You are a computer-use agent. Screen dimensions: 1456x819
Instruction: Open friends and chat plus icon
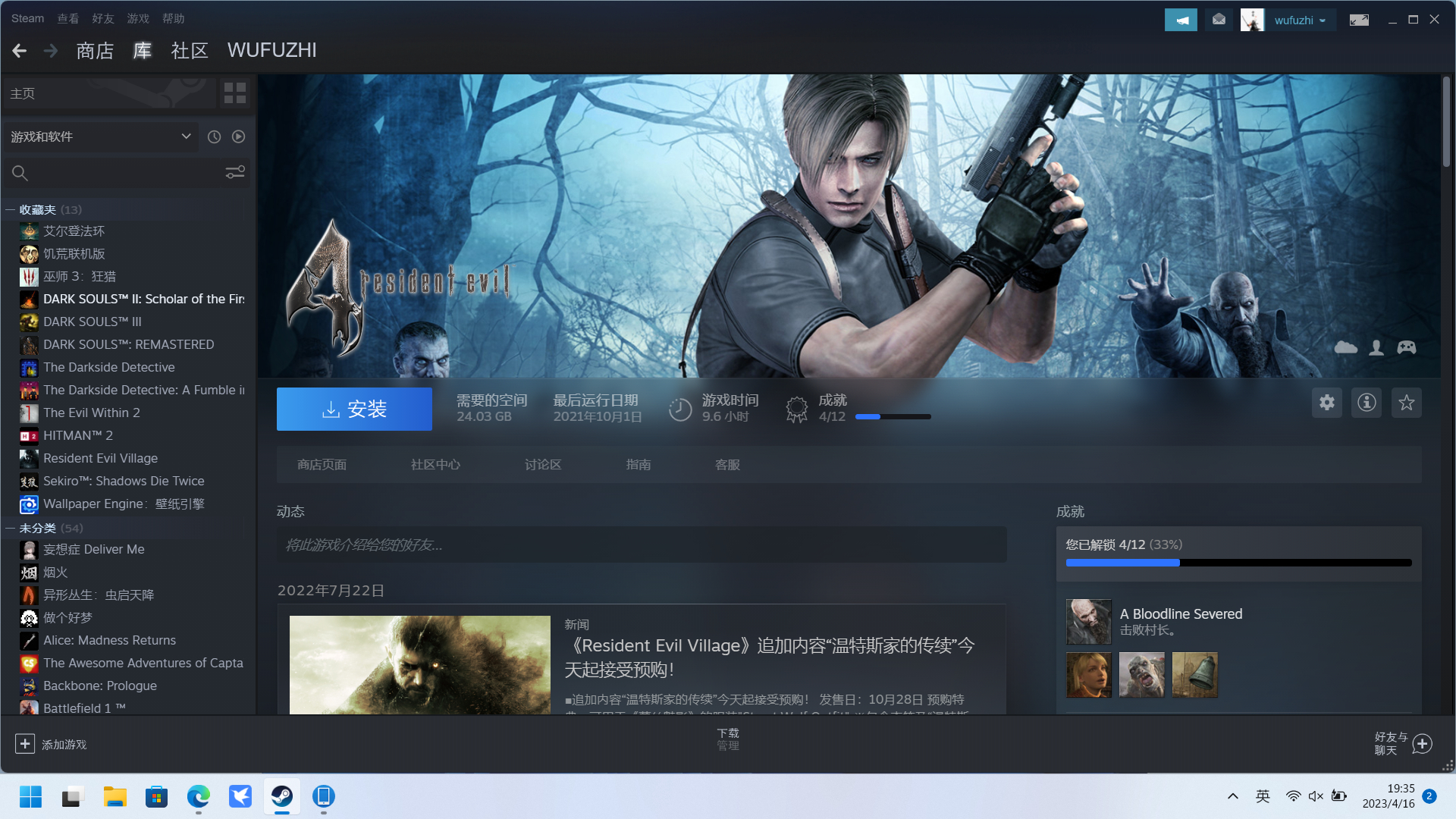1423,744
